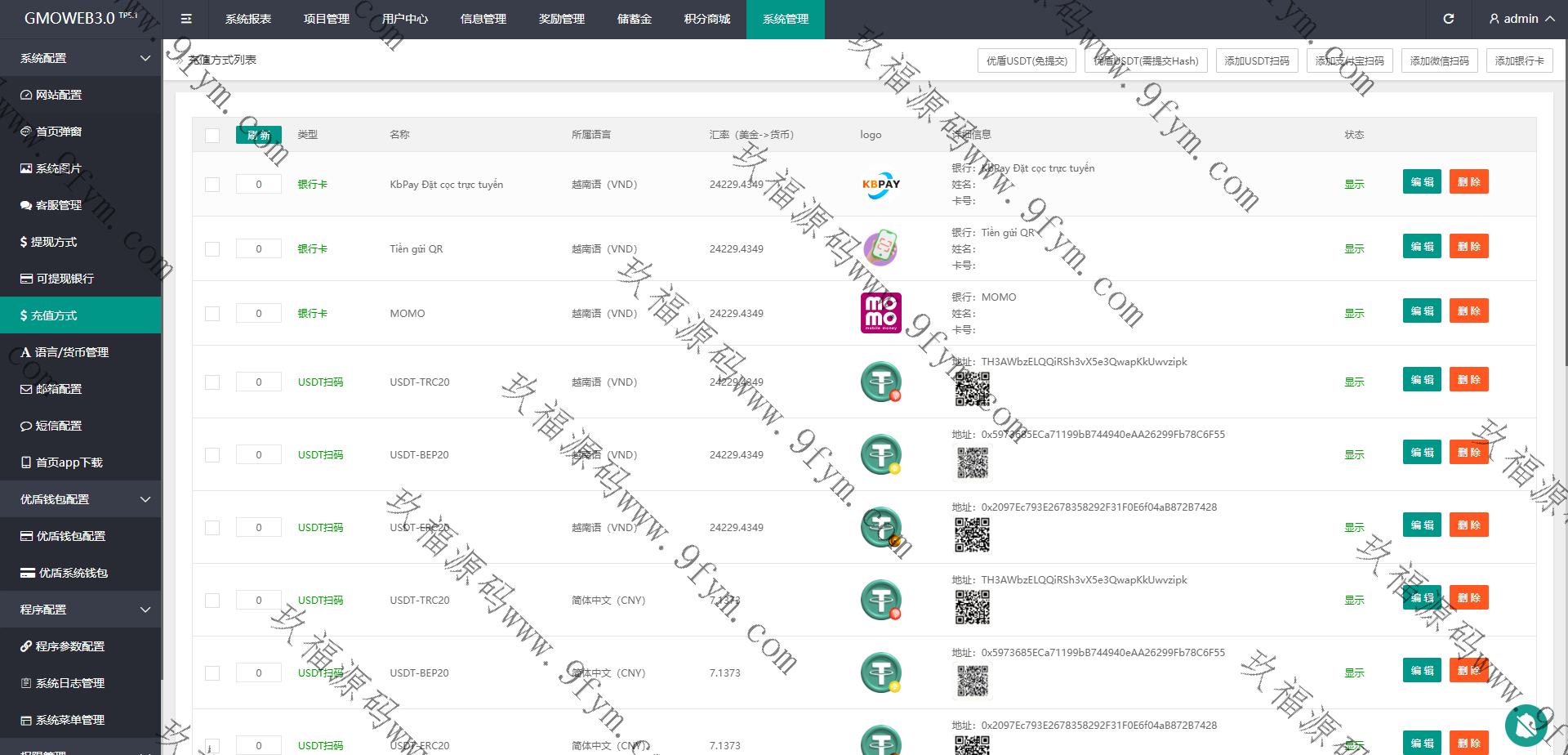The image size is (1568, 755).
Task: Click the refresh icon in top bar
Action: tap(1448, 19)
